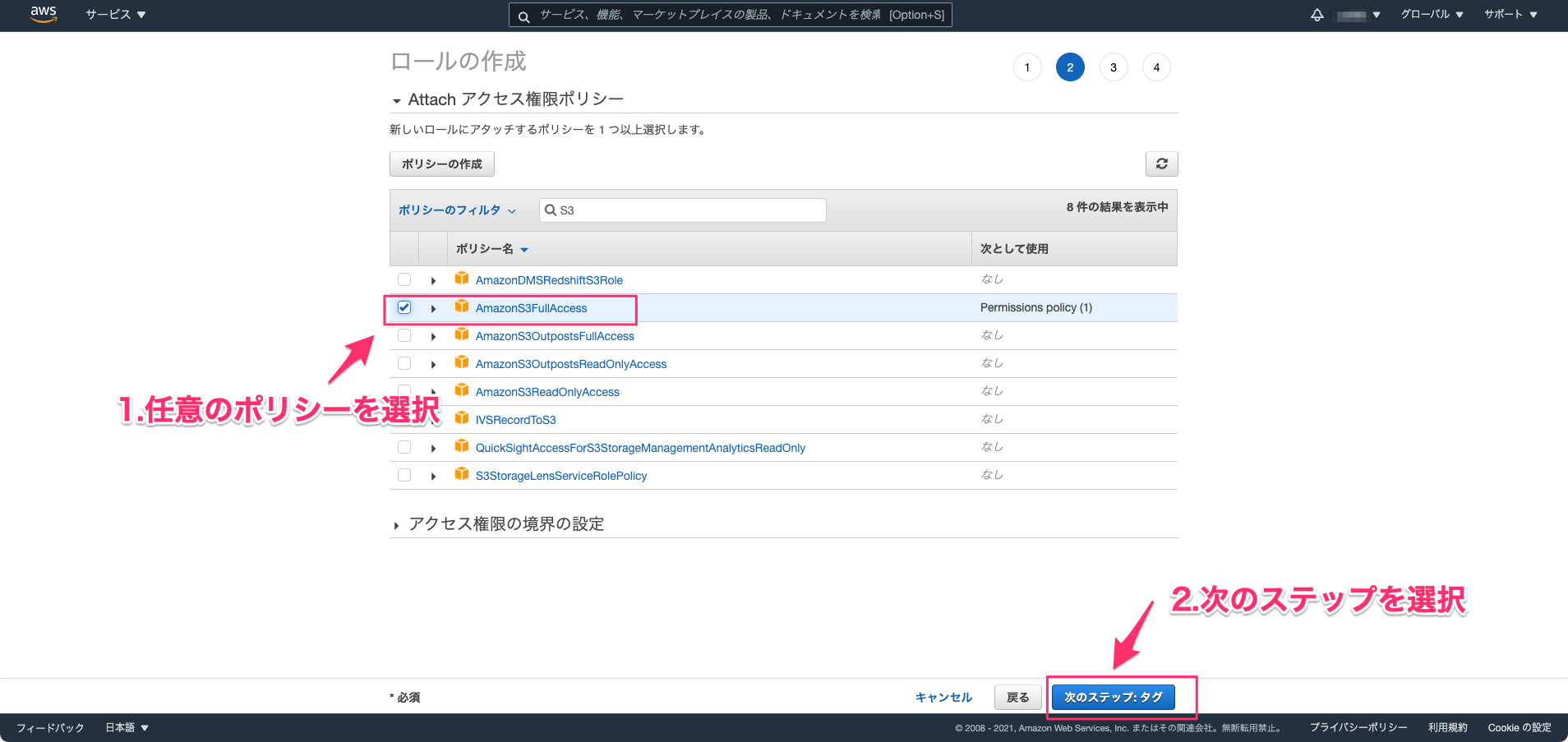Image resolution: width=1568 pixels, height=742 pixels.
Task: Open the IVSRecordToS3 policy link
Action: pos(516,420)
